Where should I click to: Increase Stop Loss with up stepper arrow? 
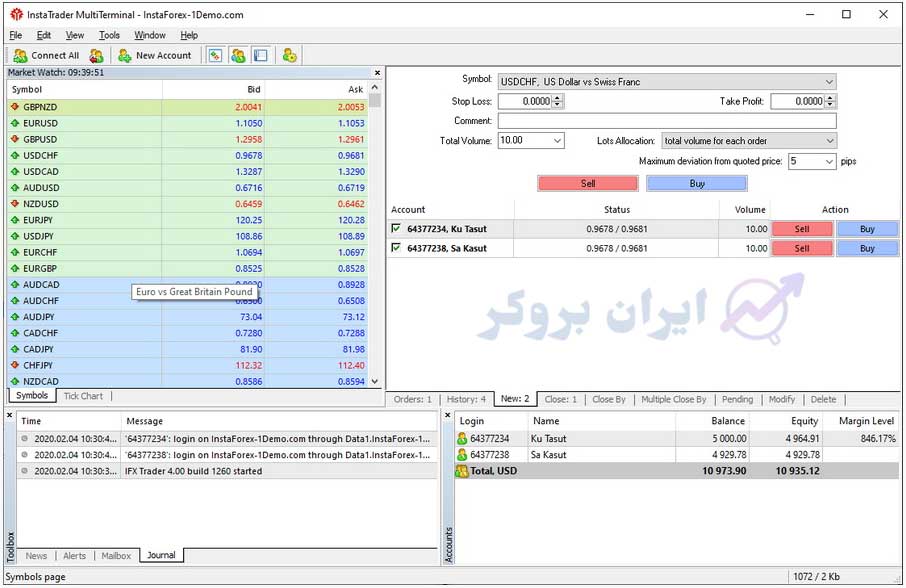(x=557, y=98)
